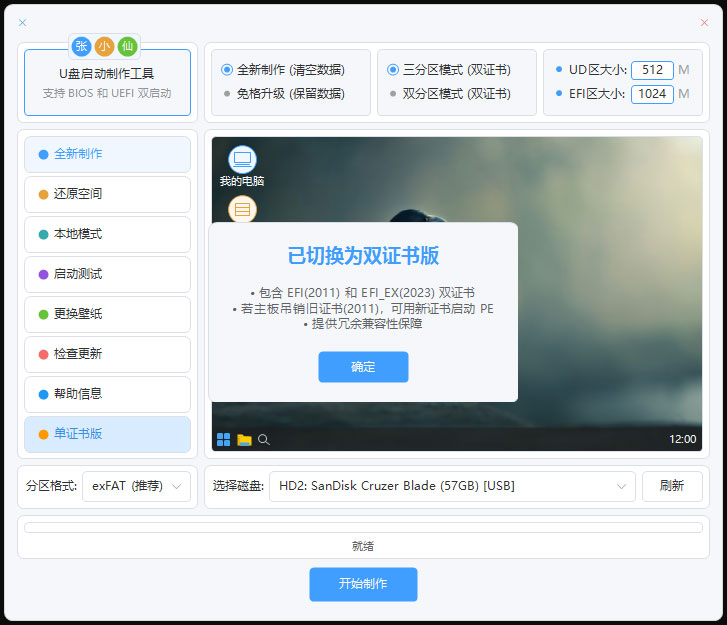Select 免格升级 (保留数据) radio option
Screen dimensions: 727x625
coord(283,94)
